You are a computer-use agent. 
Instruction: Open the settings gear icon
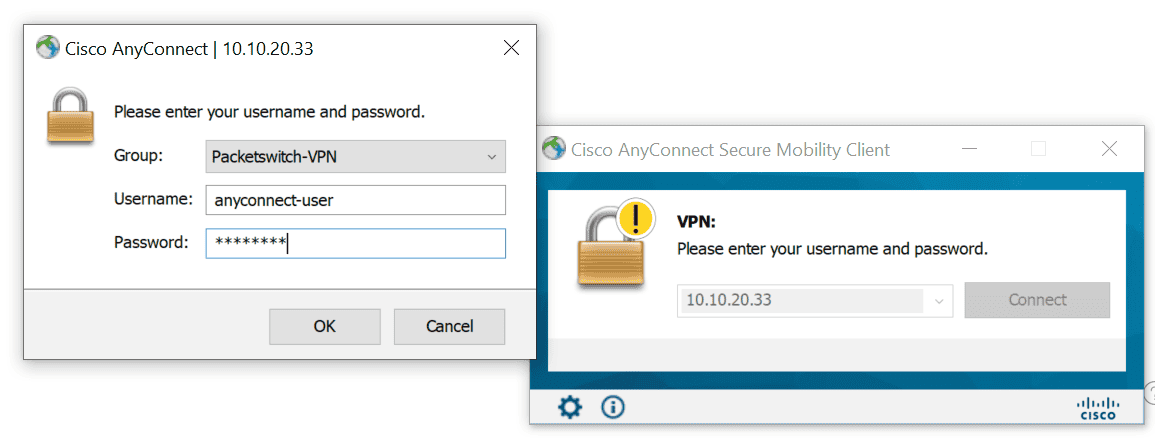coord(569,407)
